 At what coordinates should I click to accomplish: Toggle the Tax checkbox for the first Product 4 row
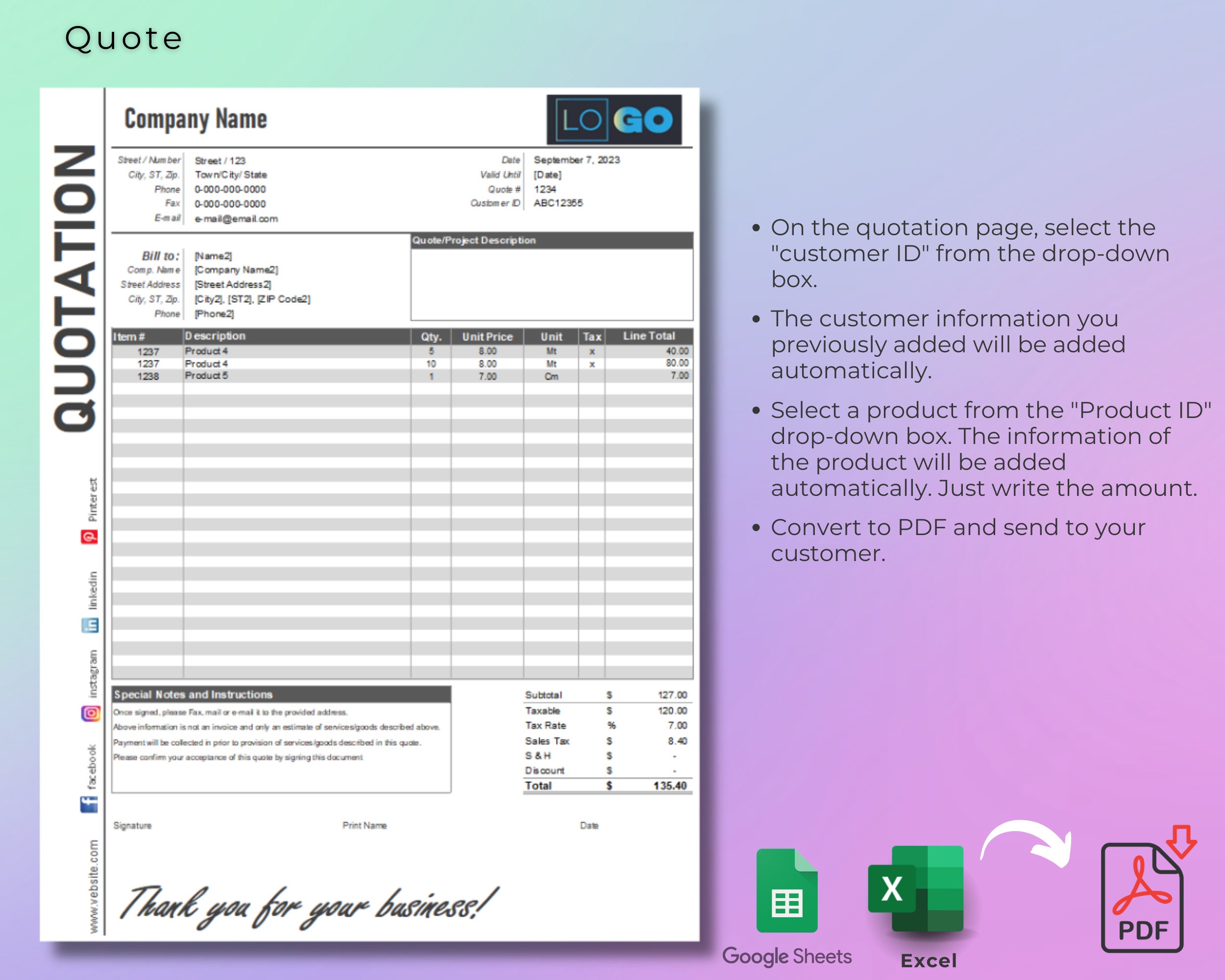click(x=592, y=351)
